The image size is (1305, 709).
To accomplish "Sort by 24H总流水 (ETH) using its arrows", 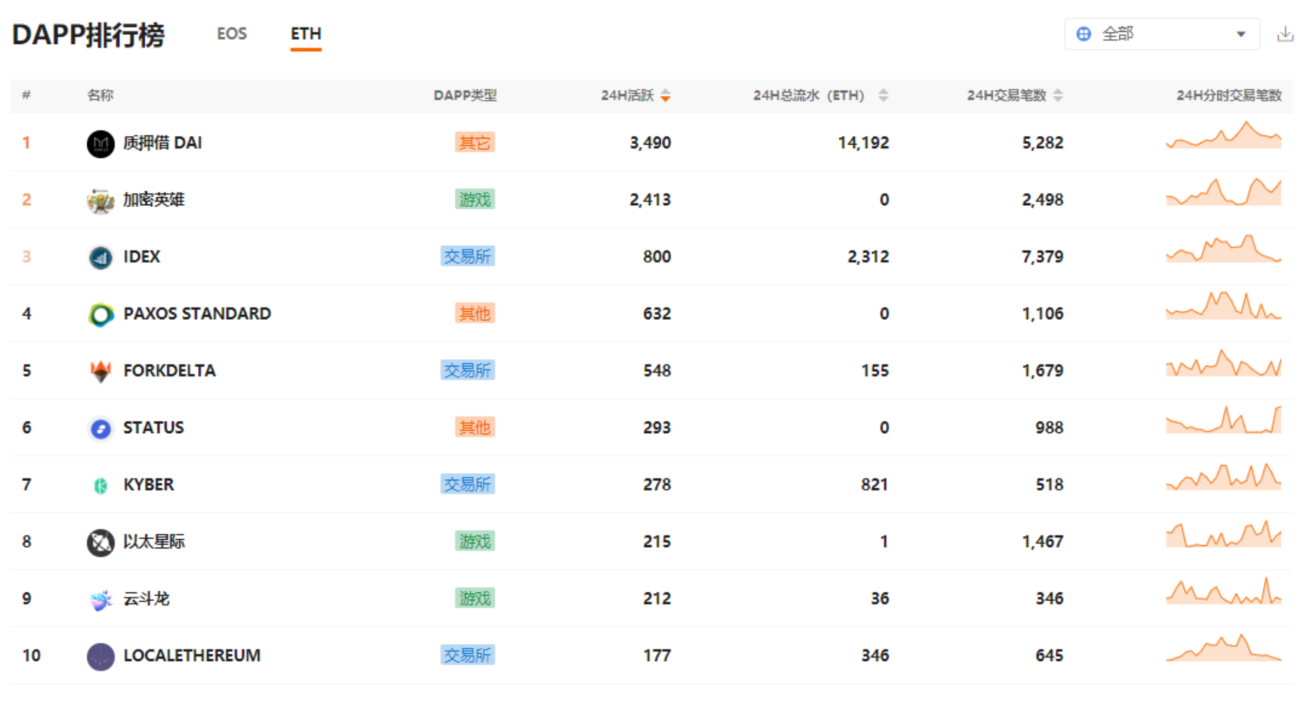I will (883, 96).
